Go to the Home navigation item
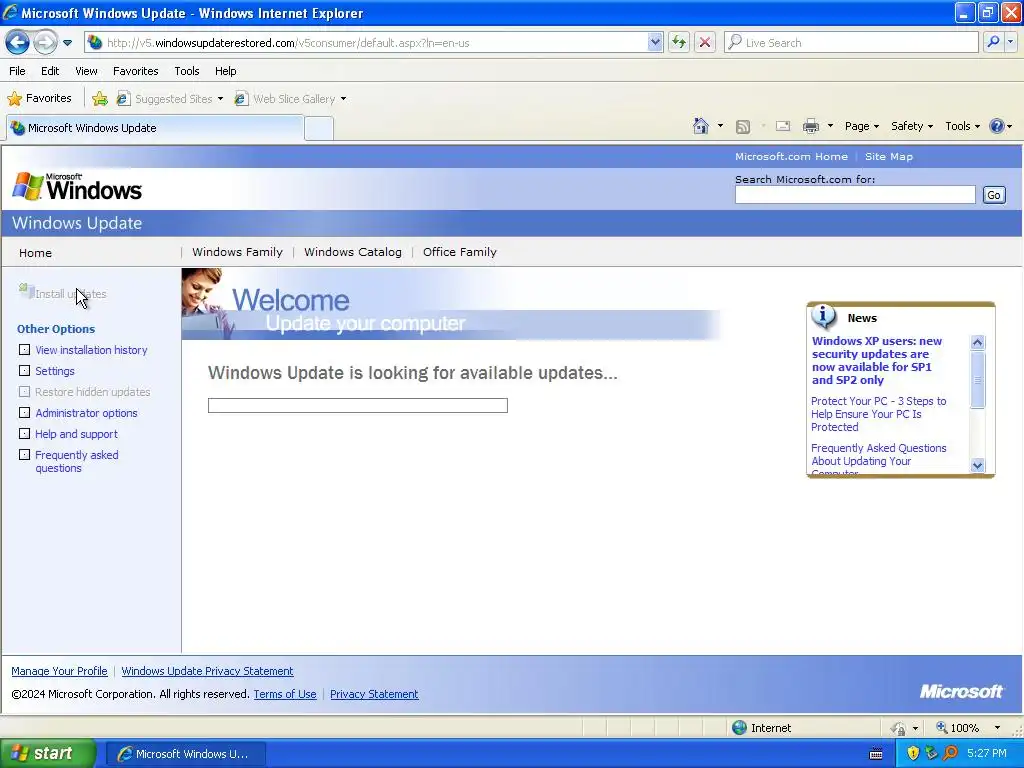 [35, 253]
